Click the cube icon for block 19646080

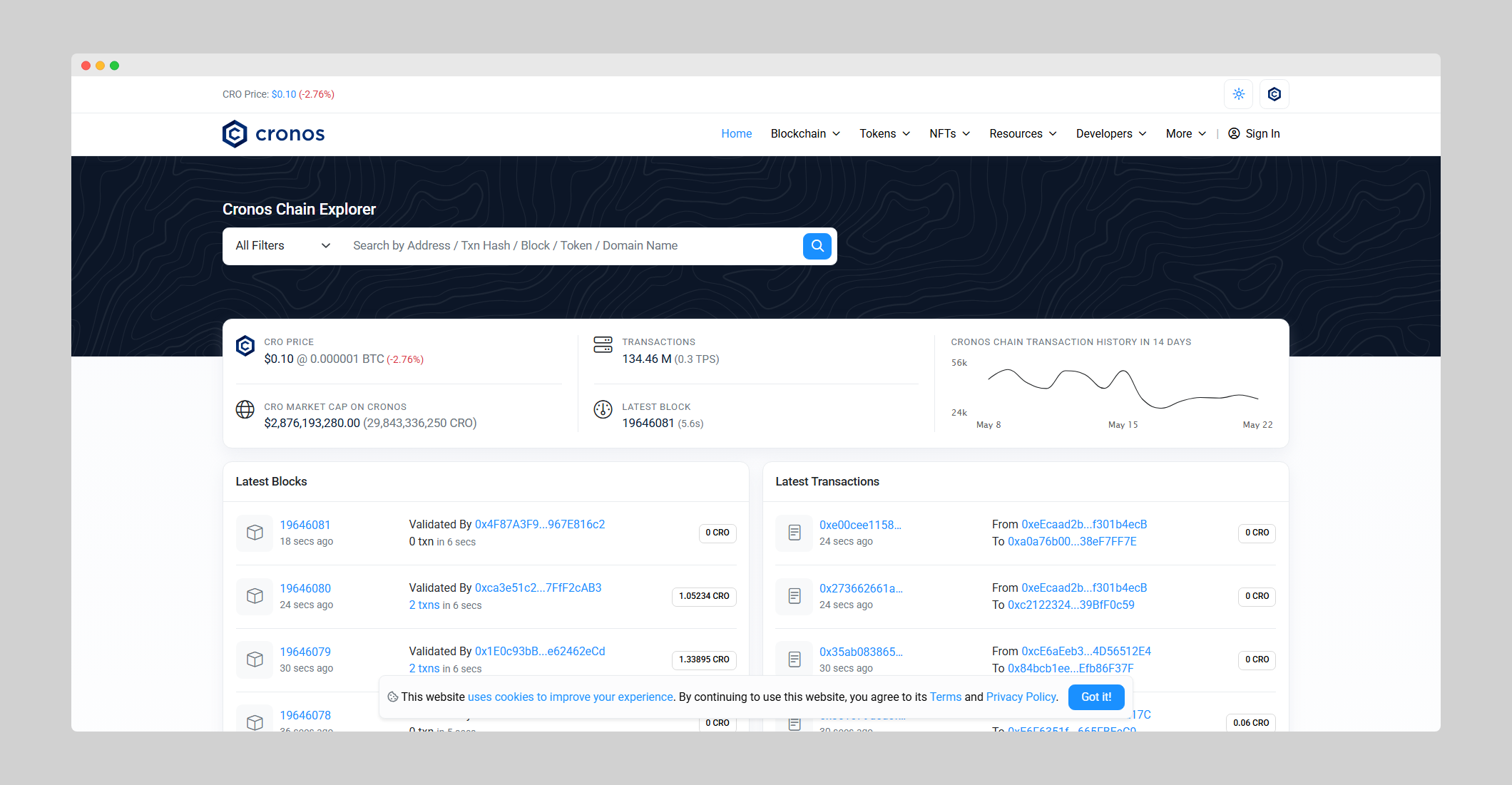click(x=255, y=596)
